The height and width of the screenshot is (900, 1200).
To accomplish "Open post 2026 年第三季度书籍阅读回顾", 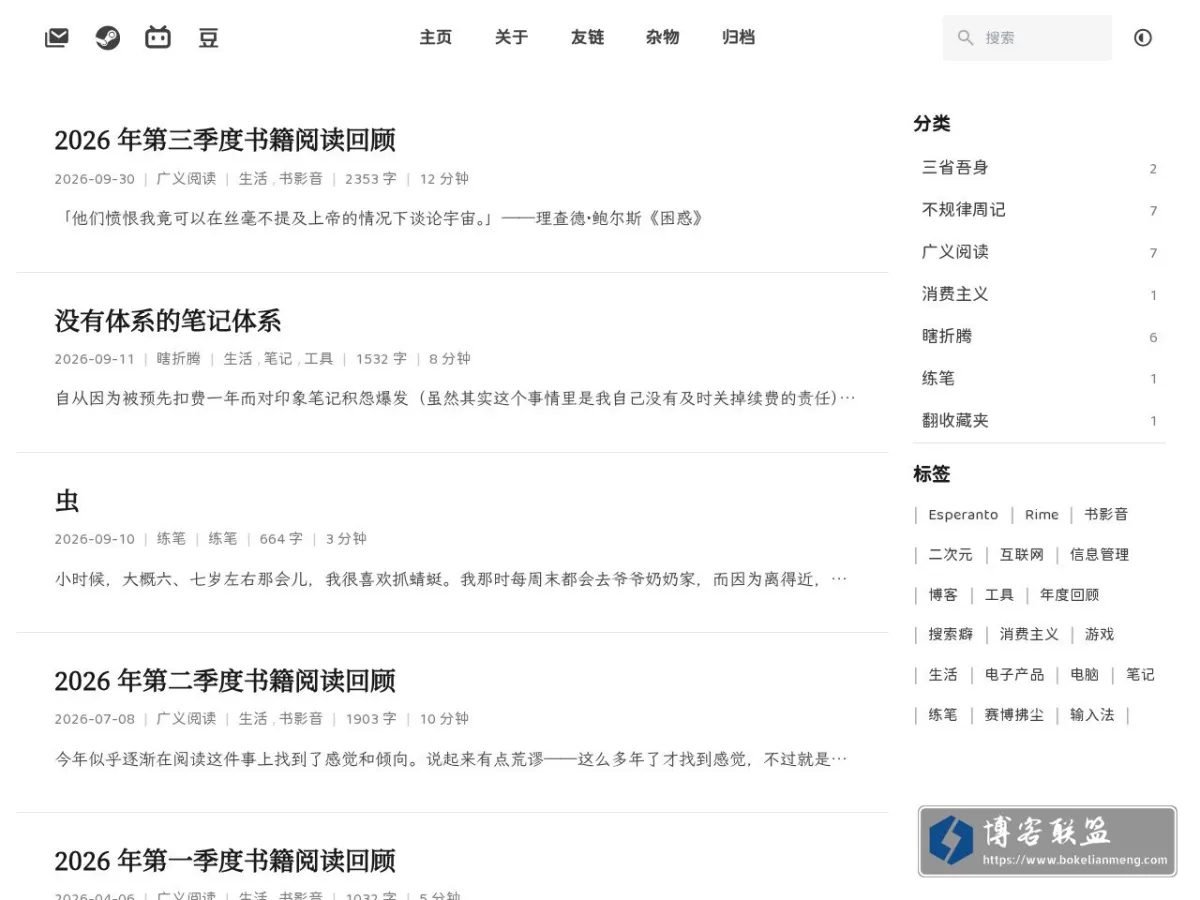I will click(x=225, y=140).
